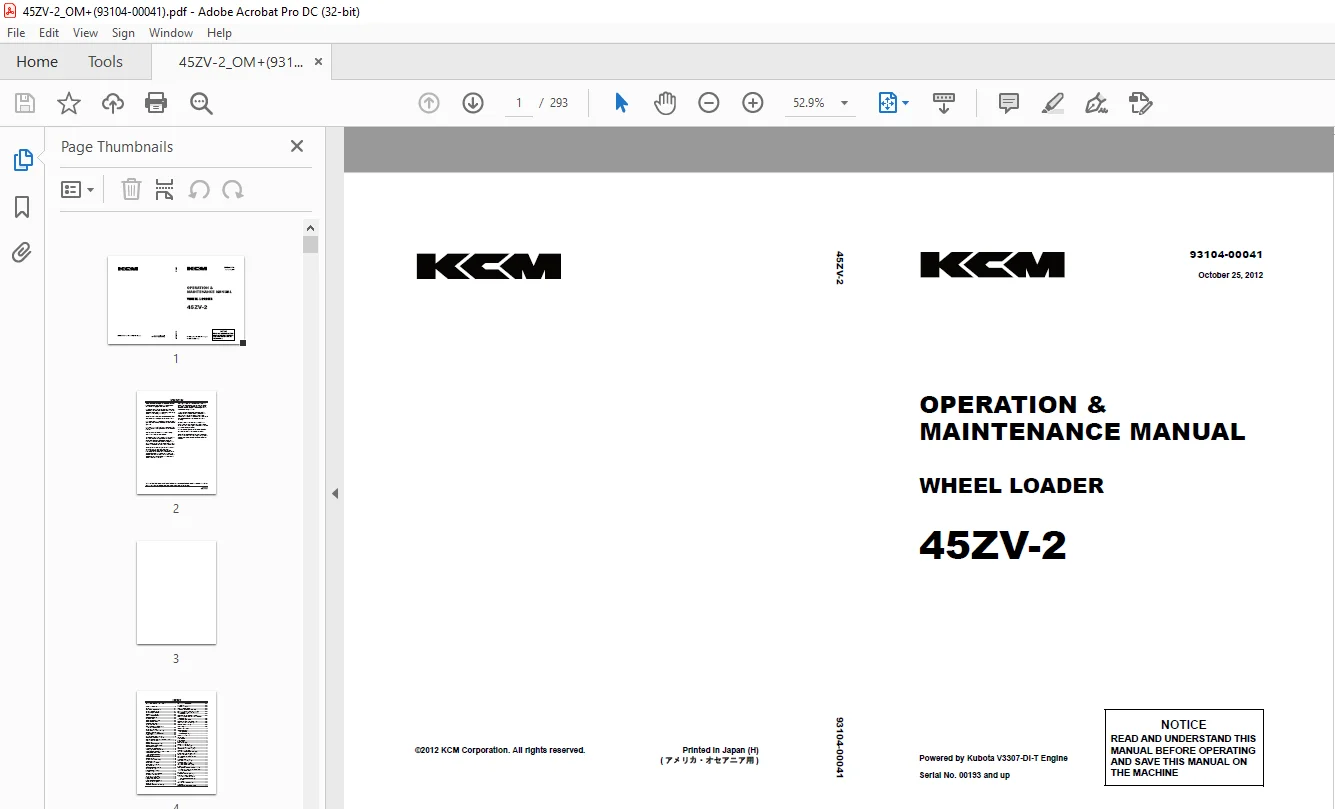Open the Sign document pen icon
The width and height of the screenshot is (1335, 809).
point(1097,103)
